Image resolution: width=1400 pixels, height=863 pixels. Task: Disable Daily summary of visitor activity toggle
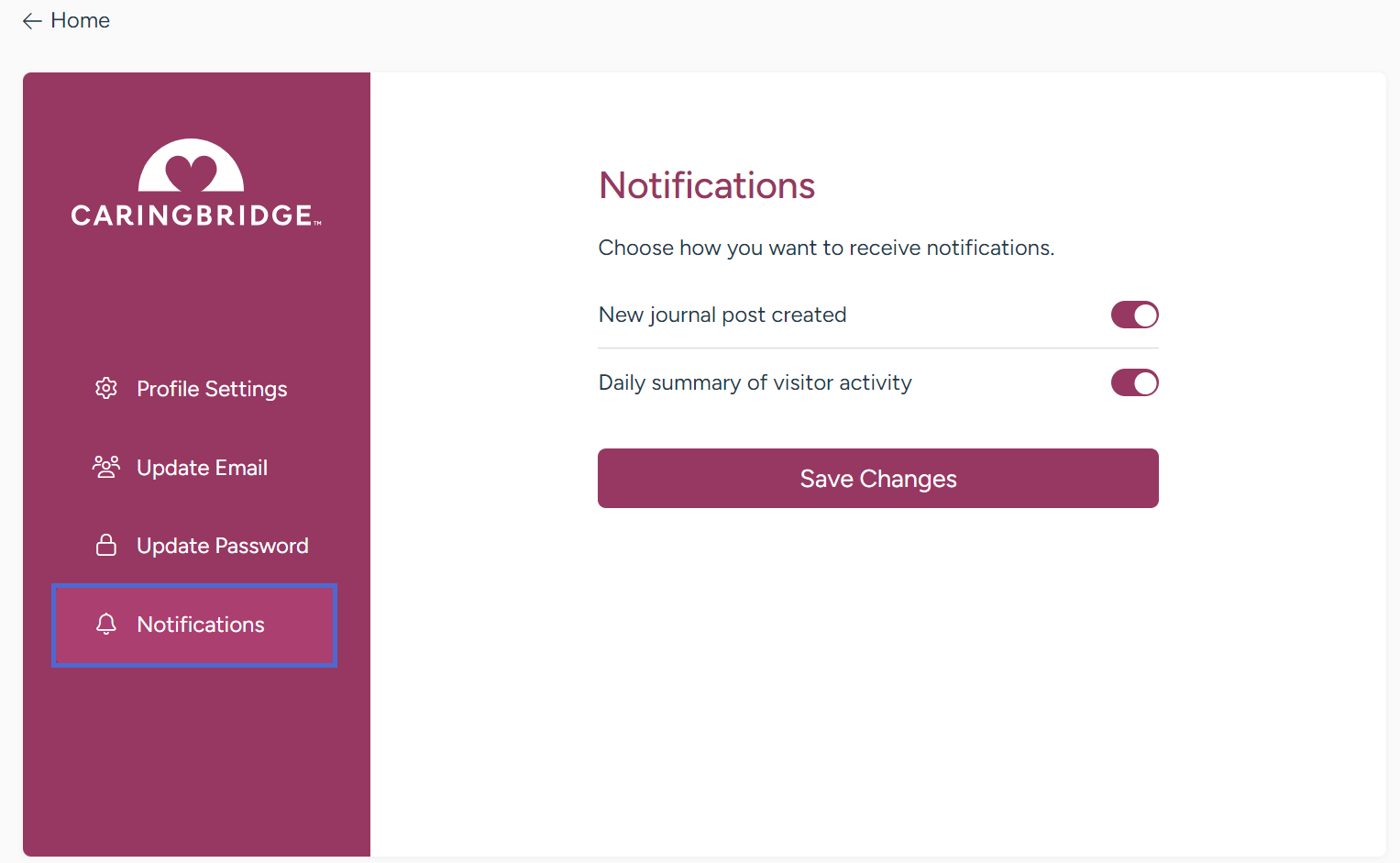(1134, 382)
